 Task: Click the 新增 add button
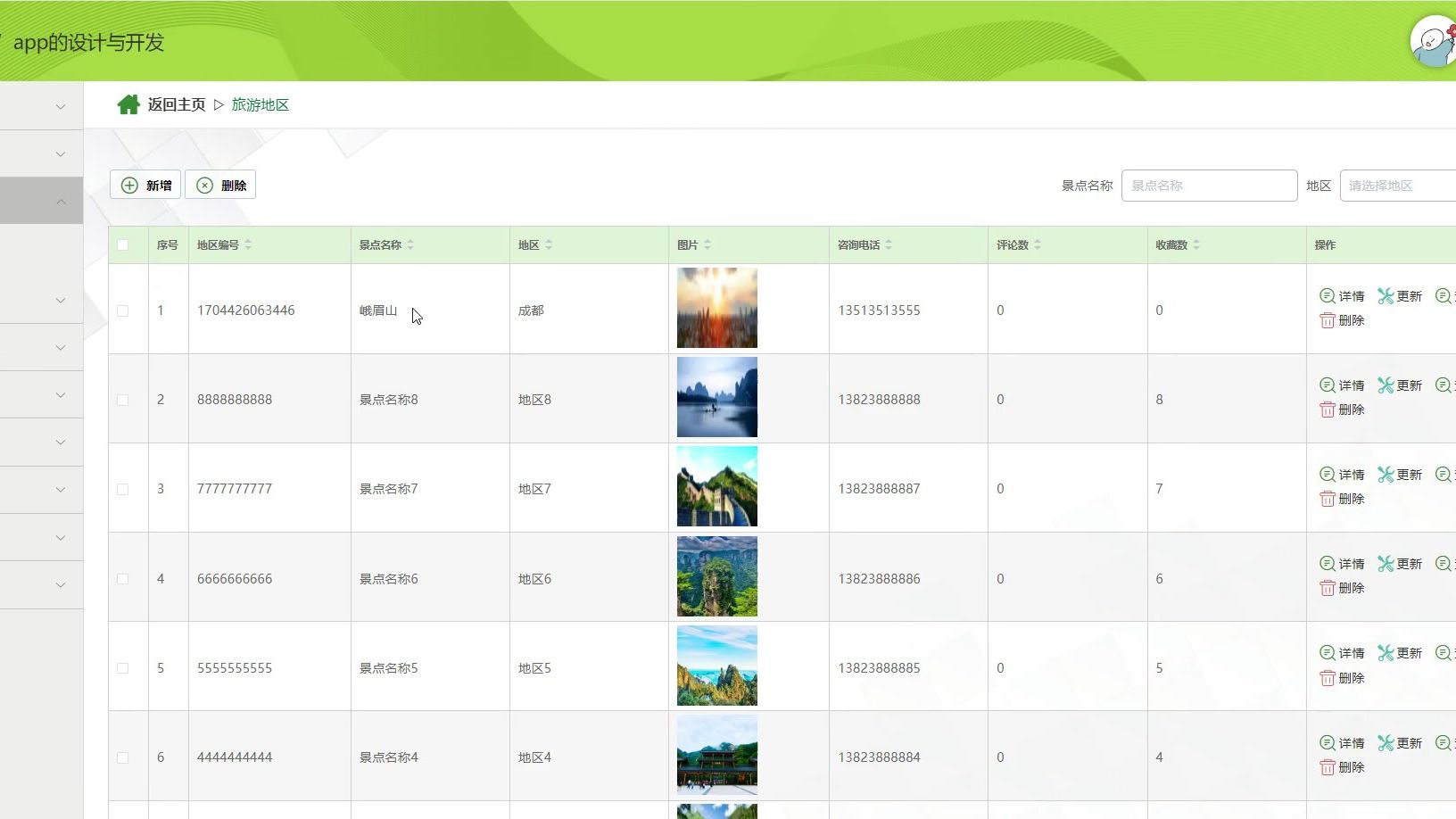coord(145,185)
